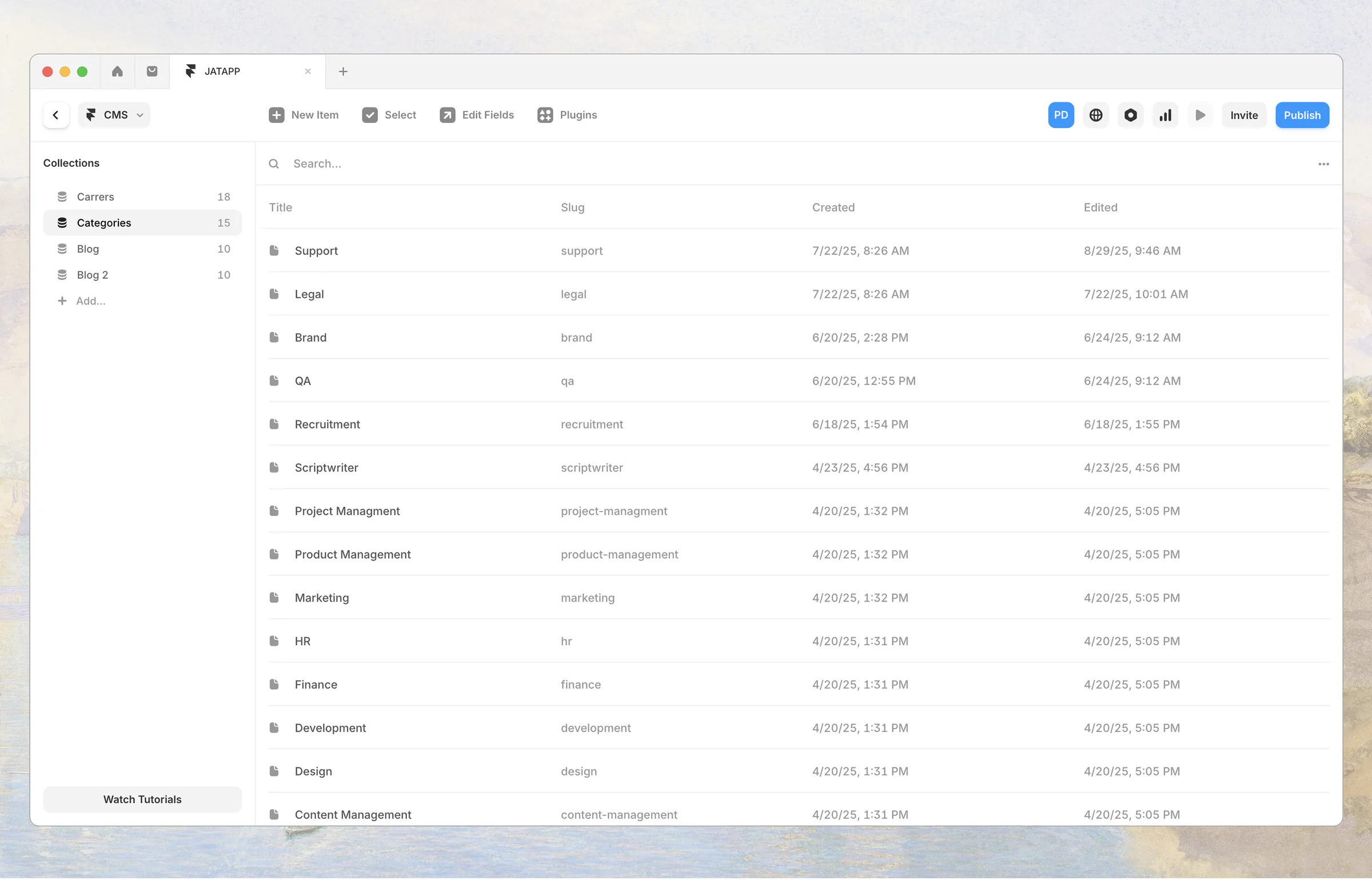
Task: Select the Carrers collection
Action: [142, 197]
